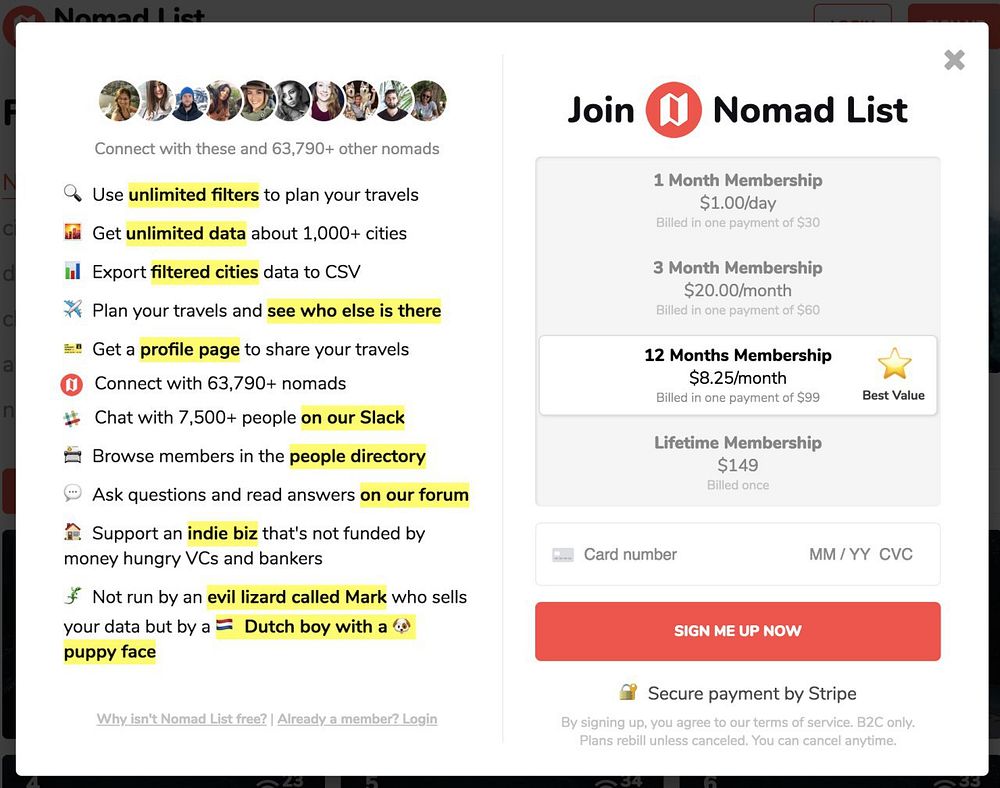The image size is (1000, 788).
Task: Focus the MM / YY expiry field
Action: [839, 554]
